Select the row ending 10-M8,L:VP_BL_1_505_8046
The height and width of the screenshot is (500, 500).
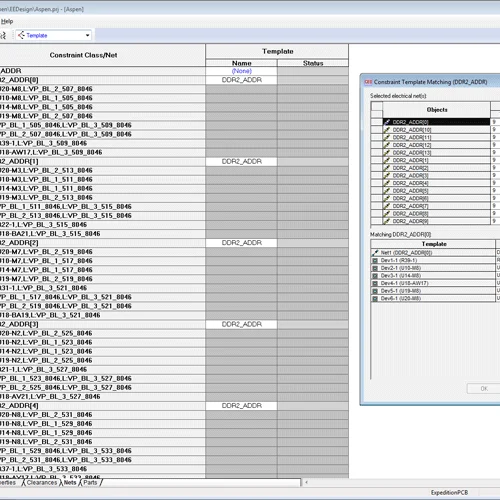[x=102, y=98]
